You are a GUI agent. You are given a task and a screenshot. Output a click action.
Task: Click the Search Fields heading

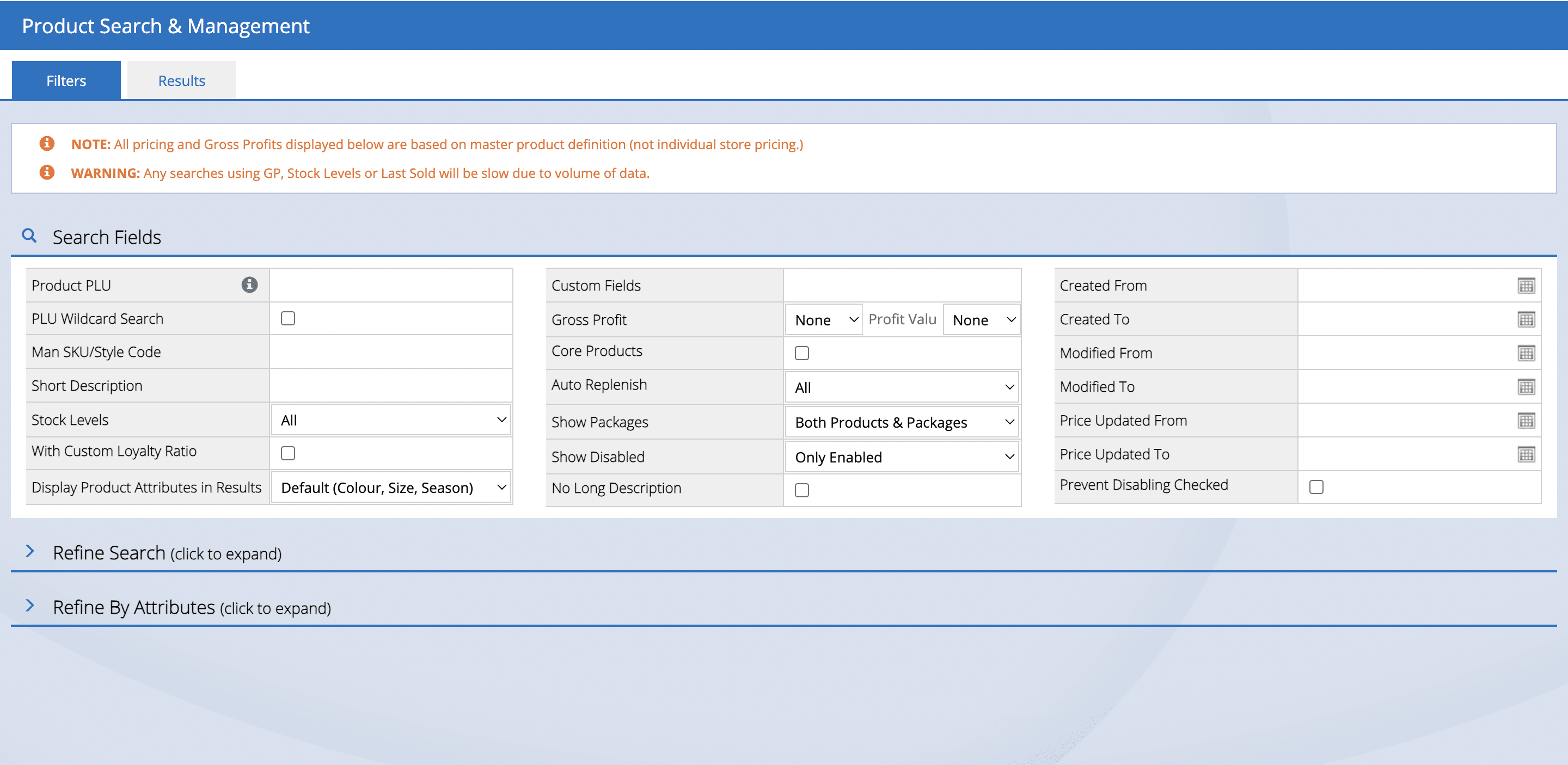107,237
